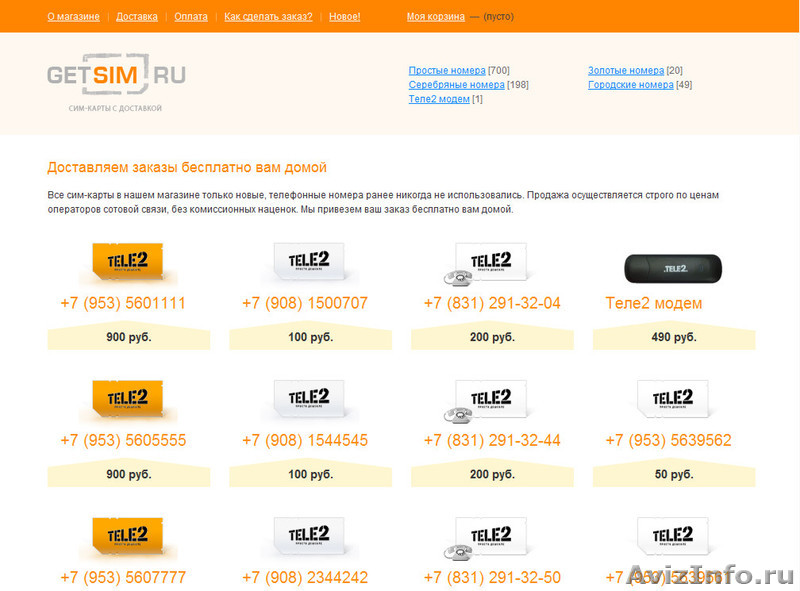The image size is (800, 591).
Task: Open the 'О магазине' menu link
Action: pos(73,16)
